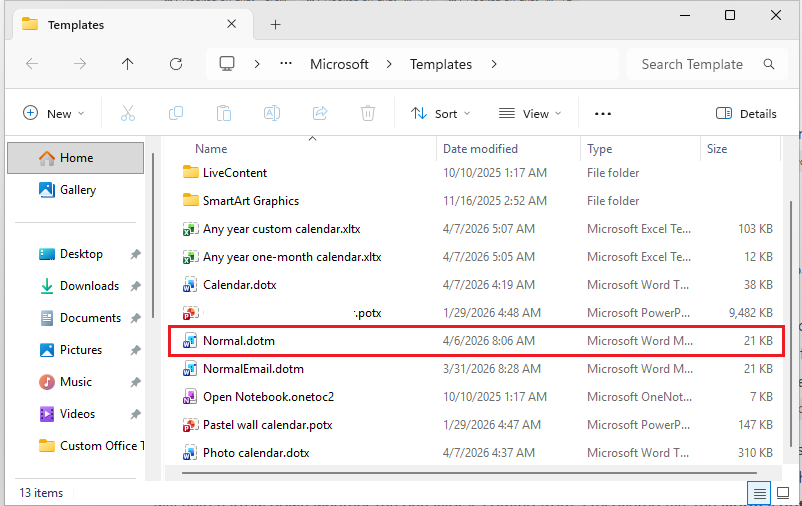Open Gallery in navigation pane
The width and height of the screenshot is (802, 506).
(76, 190)
